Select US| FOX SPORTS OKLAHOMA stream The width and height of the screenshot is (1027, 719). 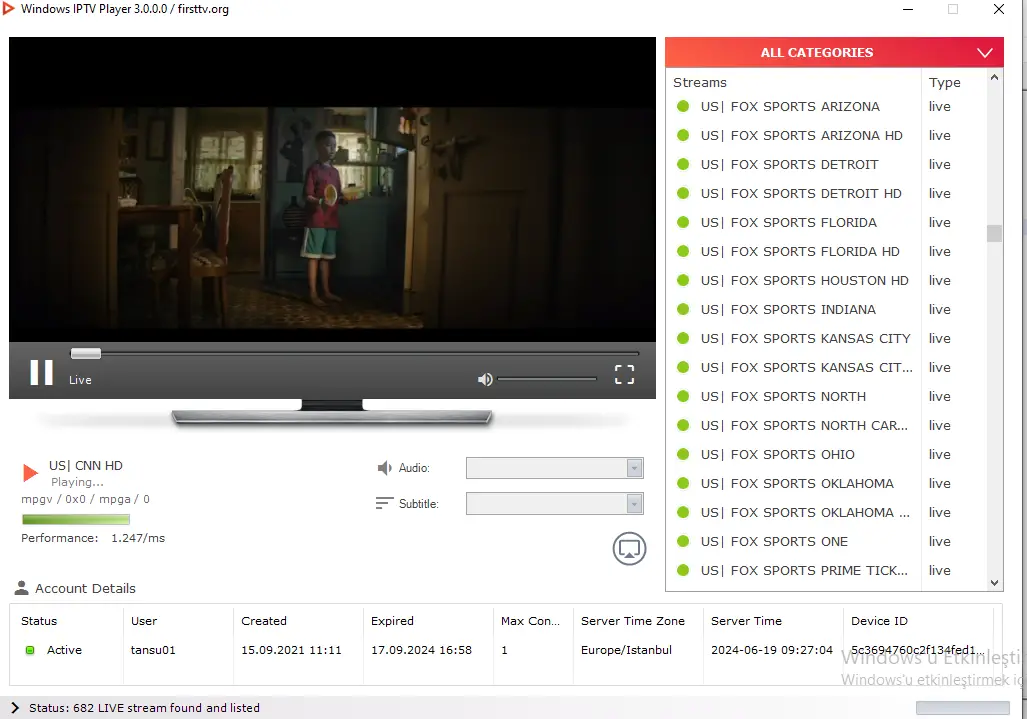click(x=797, y=483)
